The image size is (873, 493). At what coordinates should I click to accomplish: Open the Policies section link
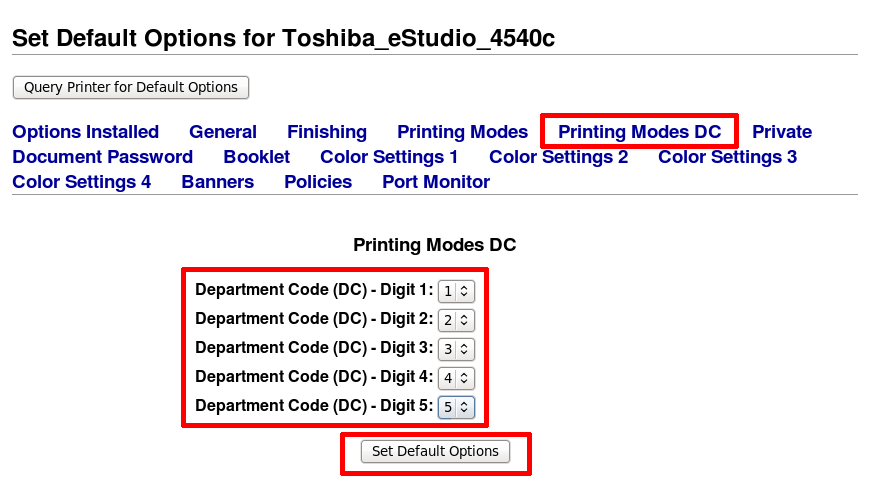tap(317, 182)
